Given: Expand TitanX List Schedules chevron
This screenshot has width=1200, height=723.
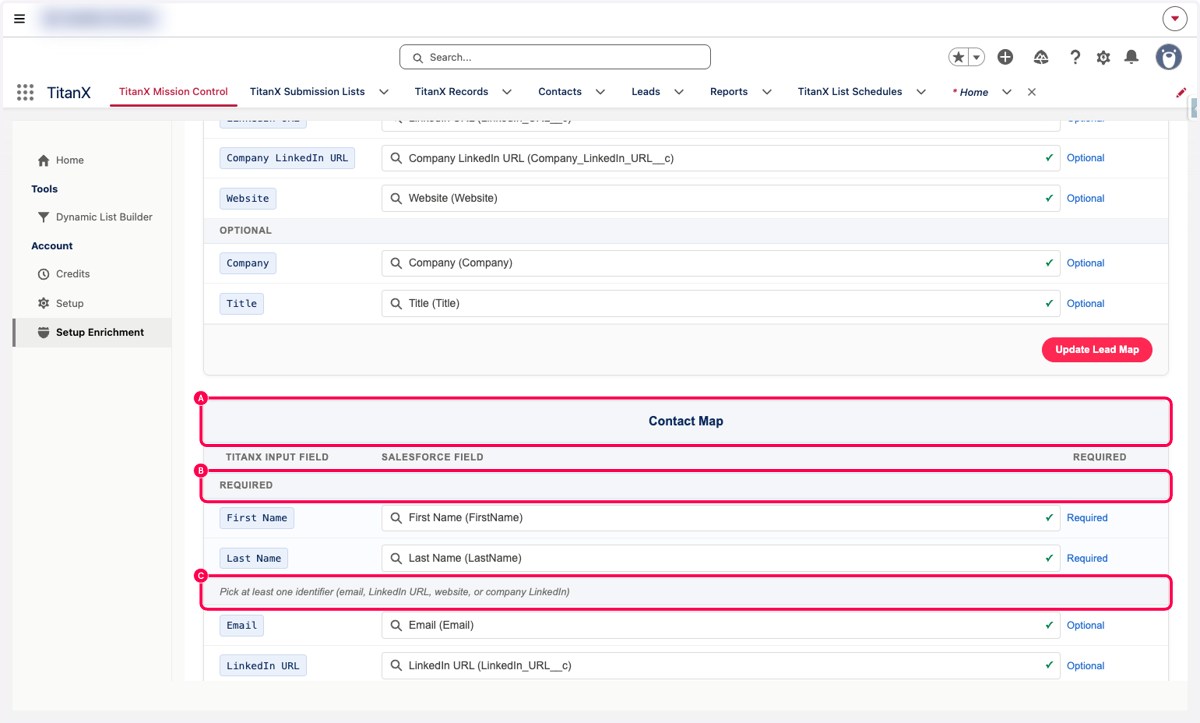Looking at the screenshot, I should coord(921,92).
